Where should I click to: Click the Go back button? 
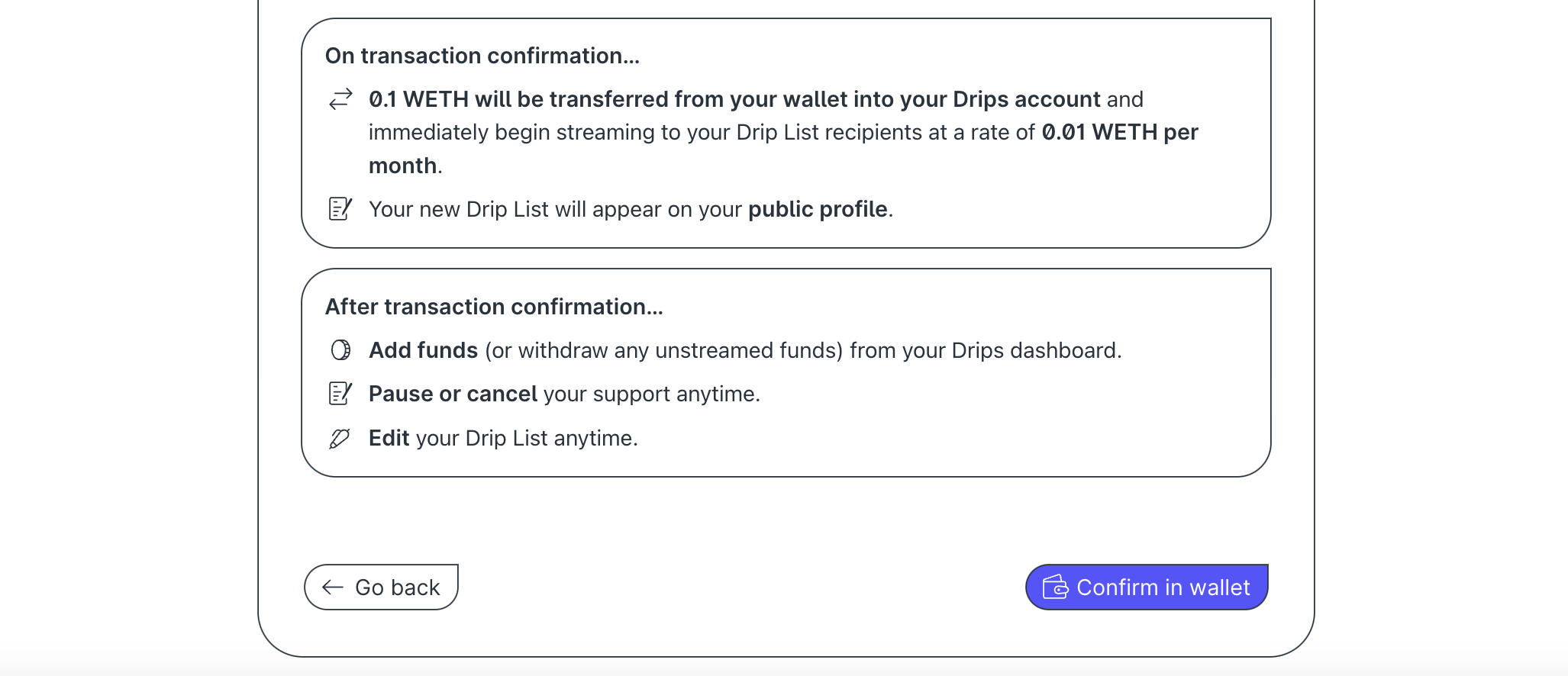[381, 587]
